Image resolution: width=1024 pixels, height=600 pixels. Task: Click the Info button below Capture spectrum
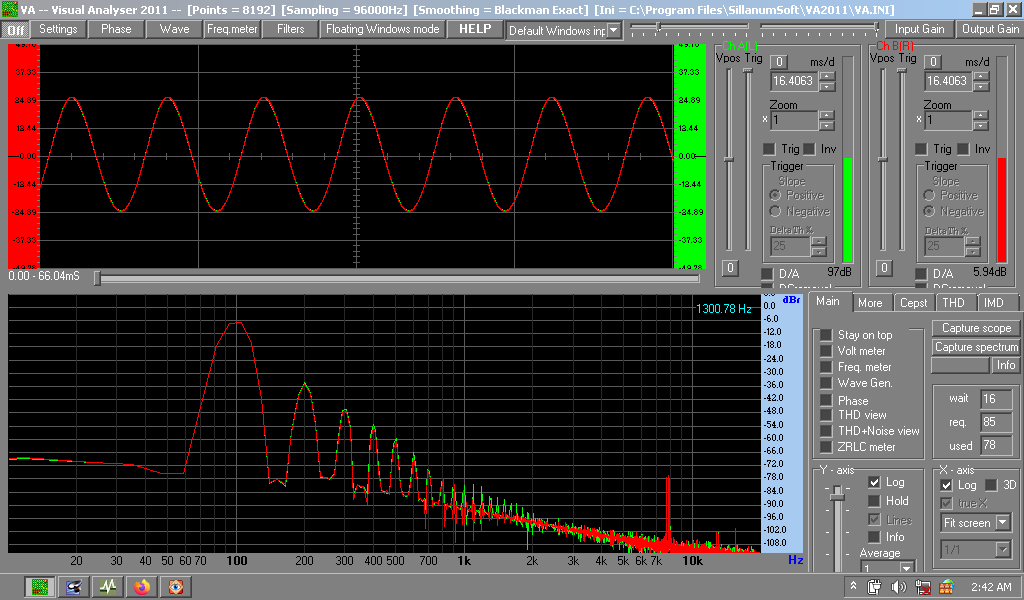[x=1006, y=365]
